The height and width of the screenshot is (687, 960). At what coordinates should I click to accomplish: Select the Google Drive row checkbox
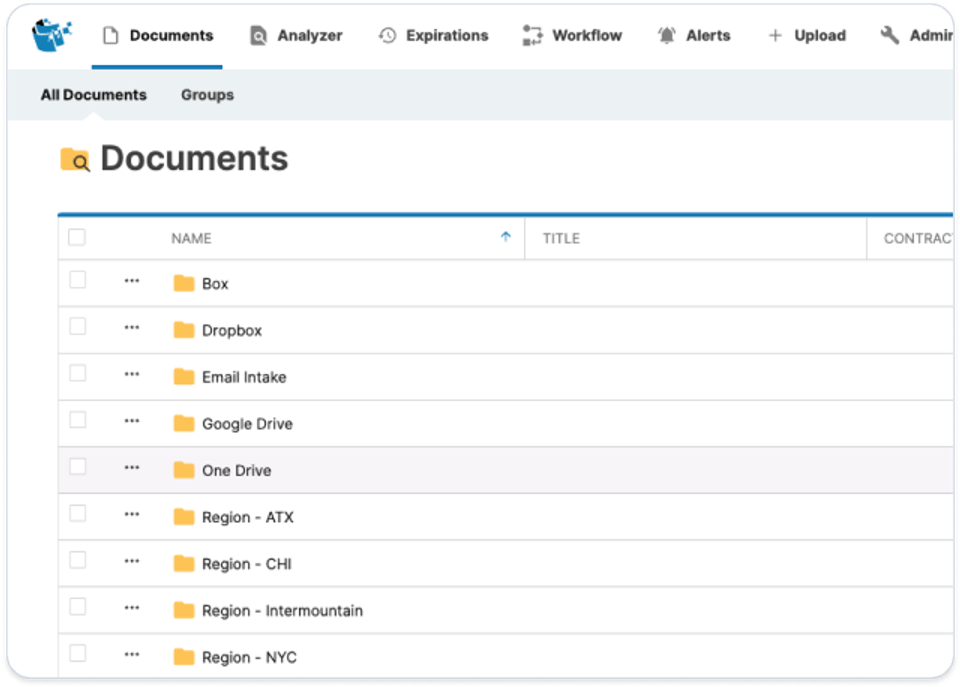click(x=77, y=420)
